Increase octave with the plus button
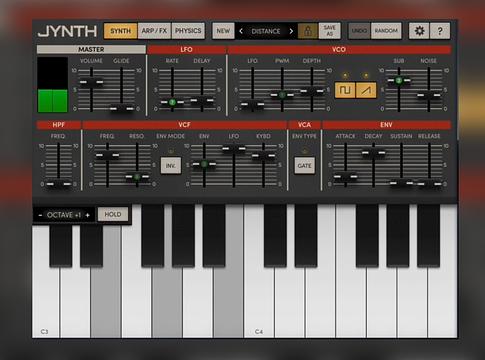Viewport: 485px width, 360px height. (88, 215)
